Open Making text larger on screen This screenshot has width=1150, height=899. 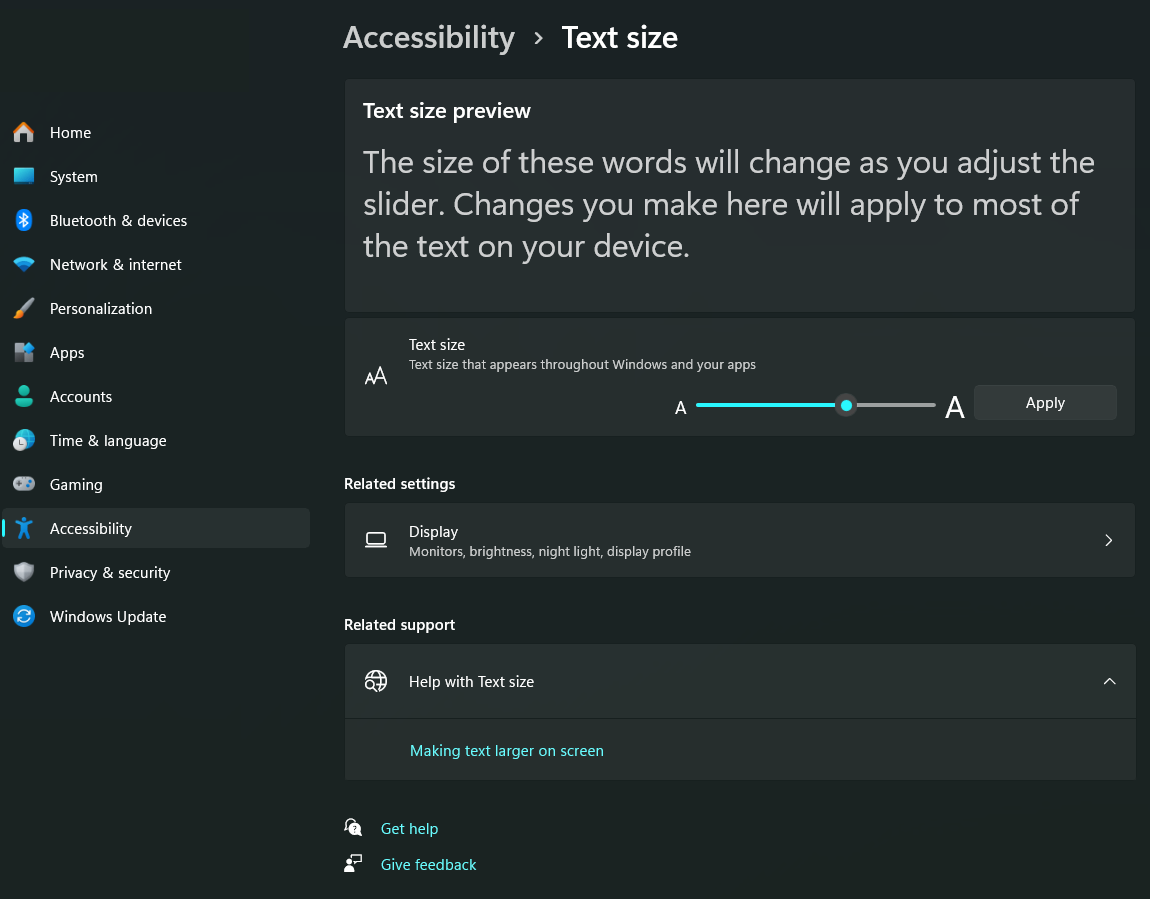pyautogui.click(x=506, y=750)
